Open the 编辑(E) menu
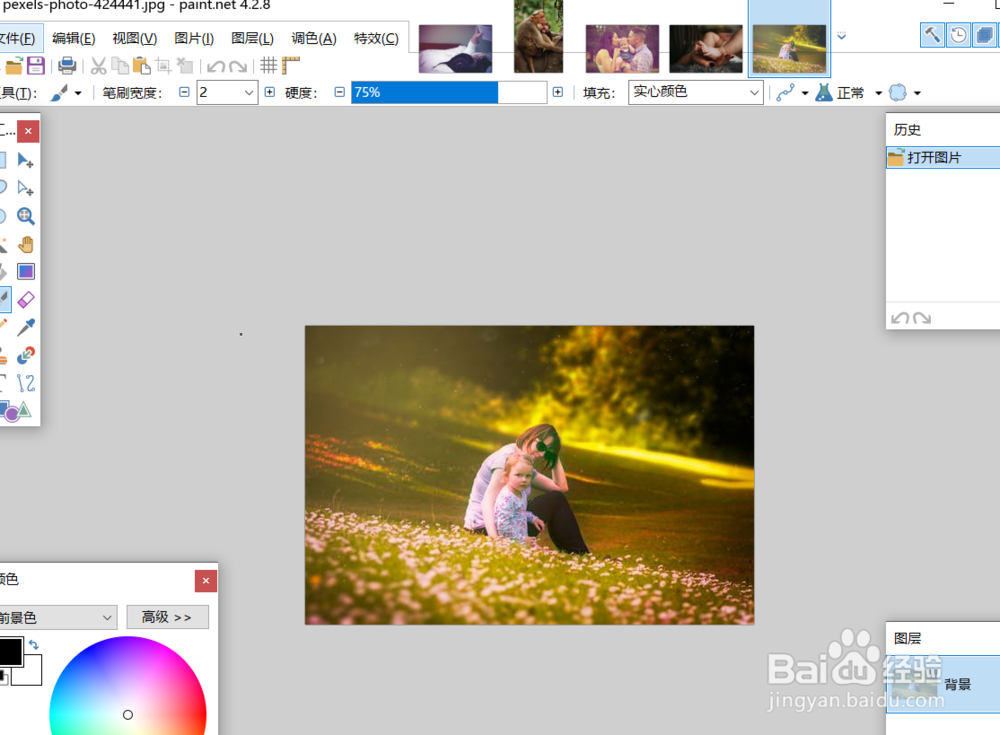 (73, 38)
